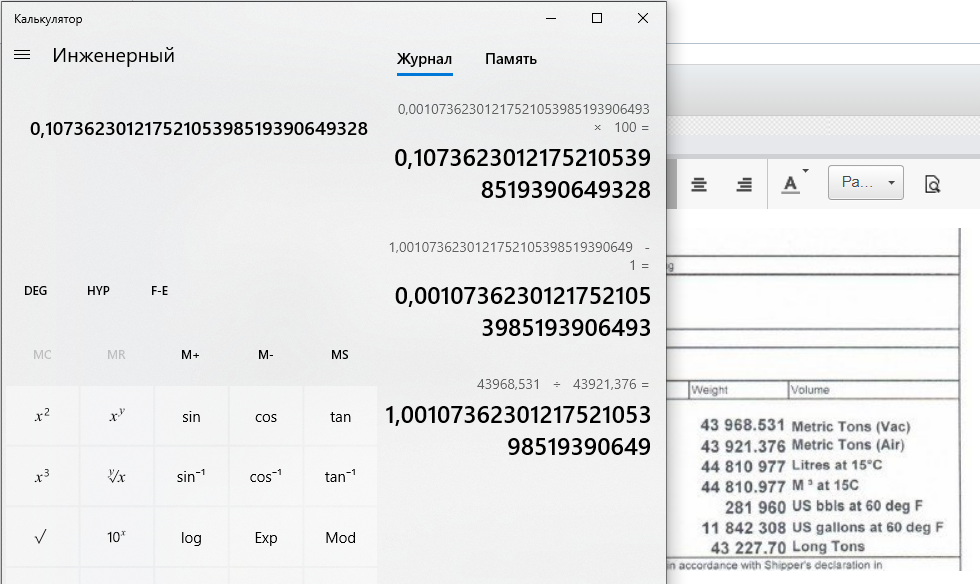Select the 43968,531 ÷ 43921,376 history entry
The width and height of the screenshot is (980, 584).
click(518, 420)
